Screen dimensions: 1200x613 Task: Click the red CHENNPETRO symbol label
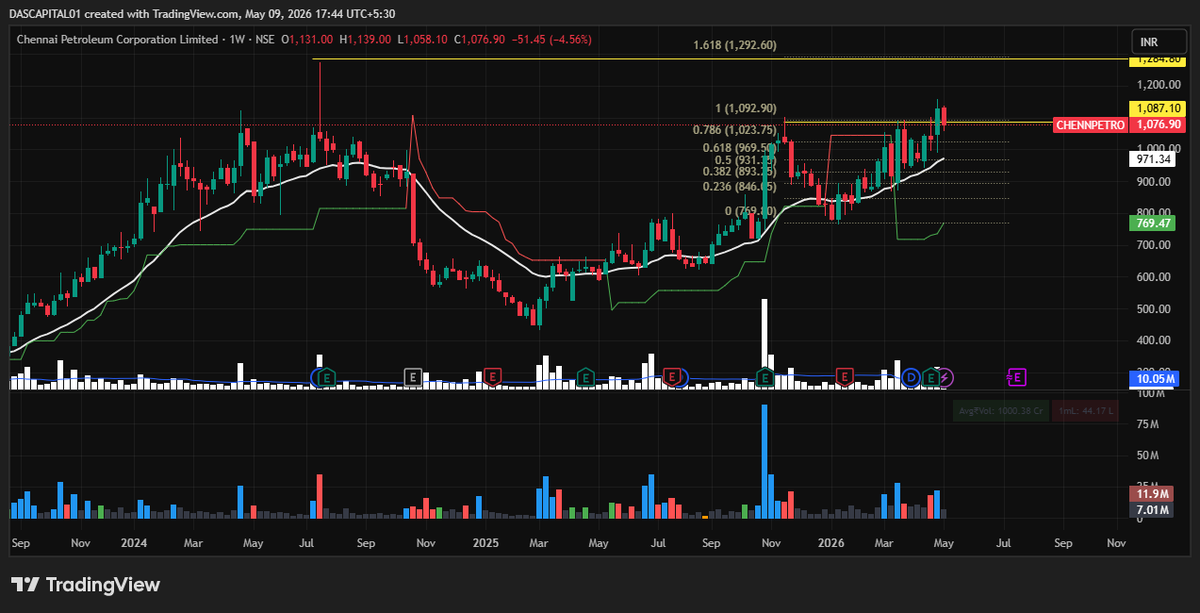1091,125
